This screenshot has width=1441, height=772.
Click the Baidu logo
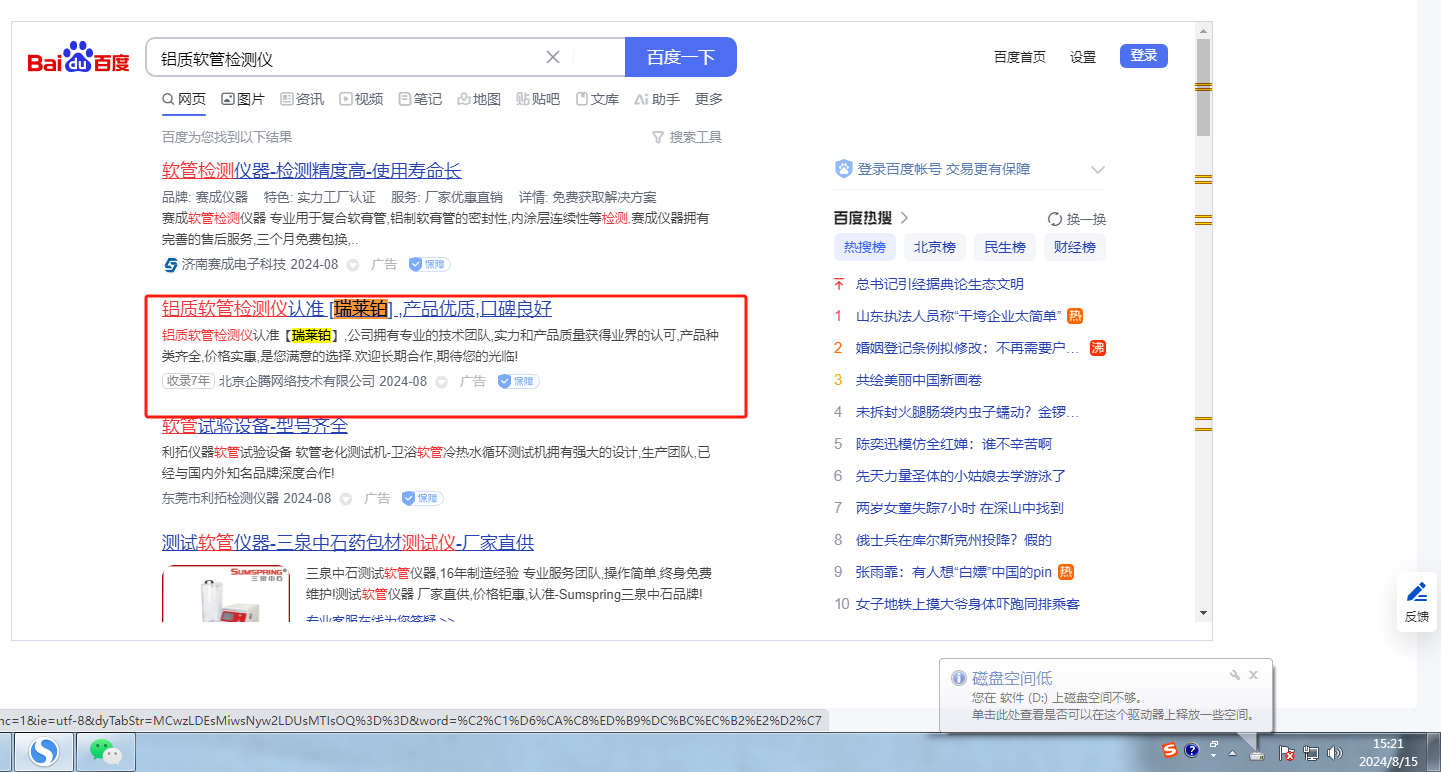(x=78, y=58)
